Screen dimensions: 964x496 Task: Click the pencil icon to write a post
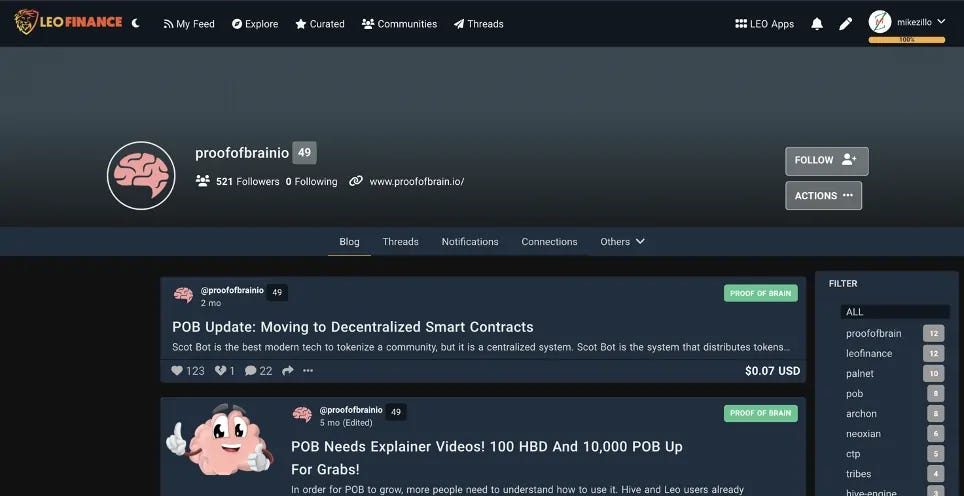point(845,24)
